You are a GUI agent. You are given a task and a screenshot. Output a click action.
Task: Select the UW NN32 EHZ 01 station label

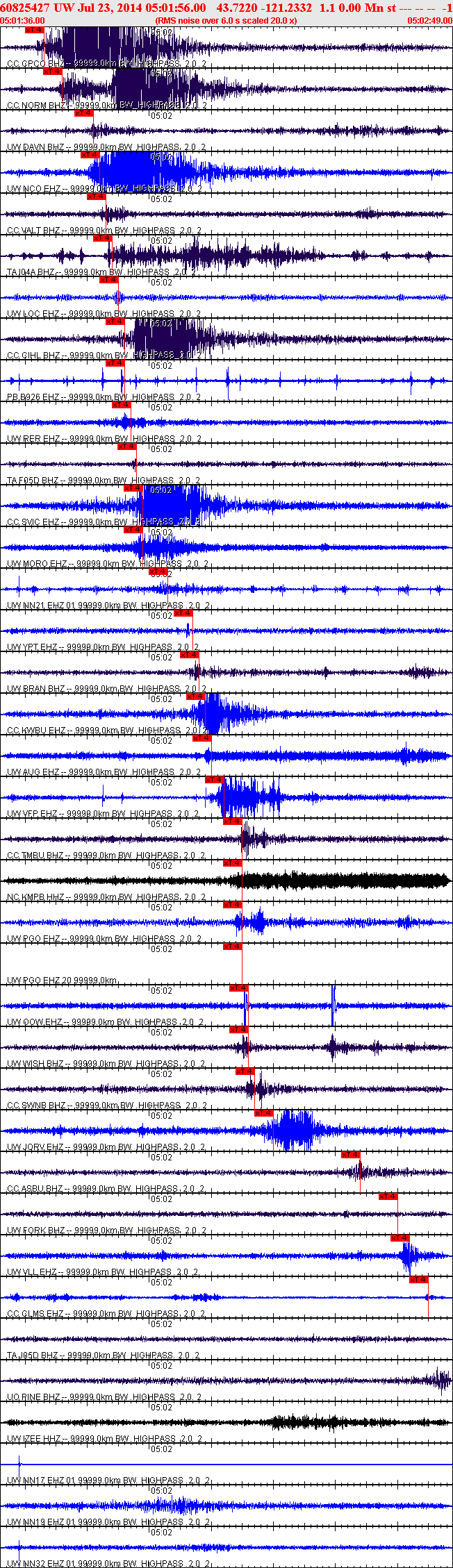tap(108, 1564)
